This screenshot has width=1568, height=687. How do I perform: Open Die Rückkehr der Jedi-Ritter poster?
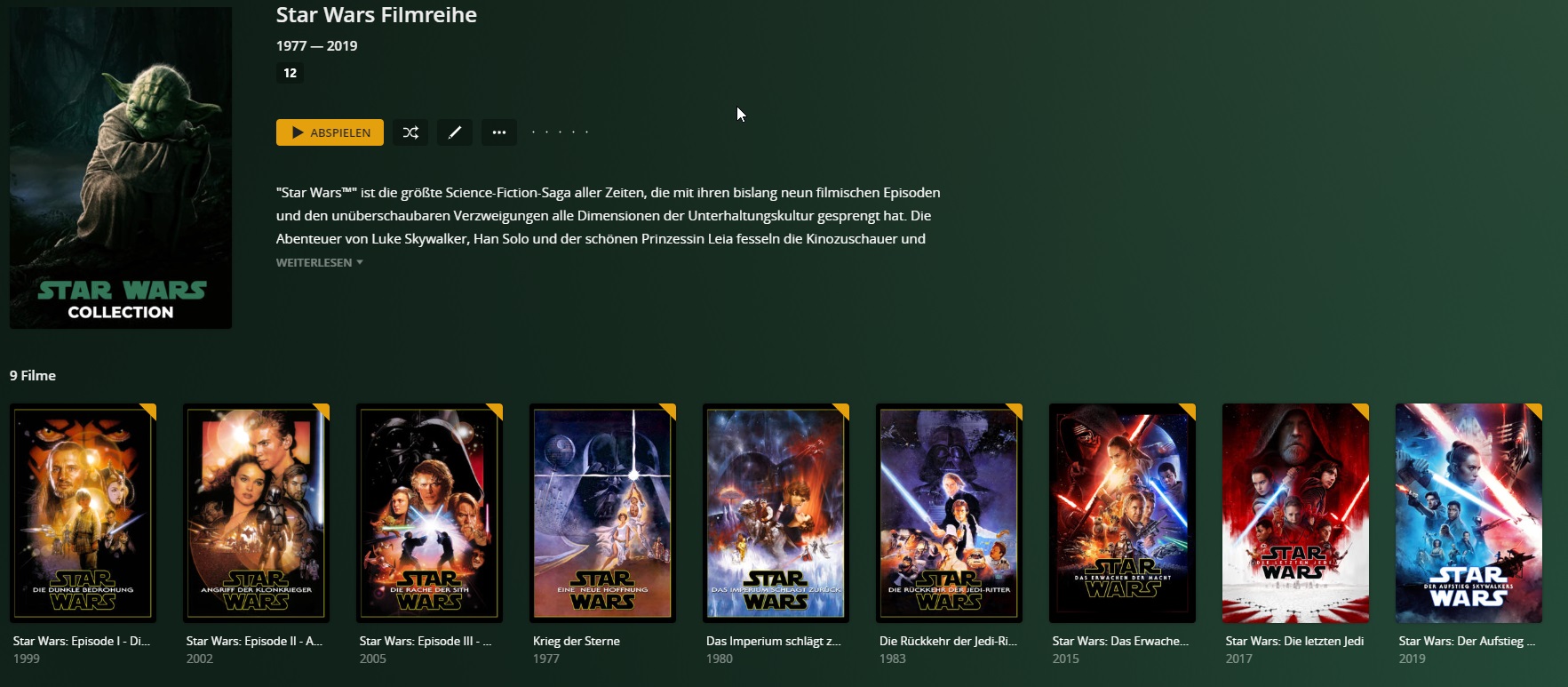[x=949, y=513]
